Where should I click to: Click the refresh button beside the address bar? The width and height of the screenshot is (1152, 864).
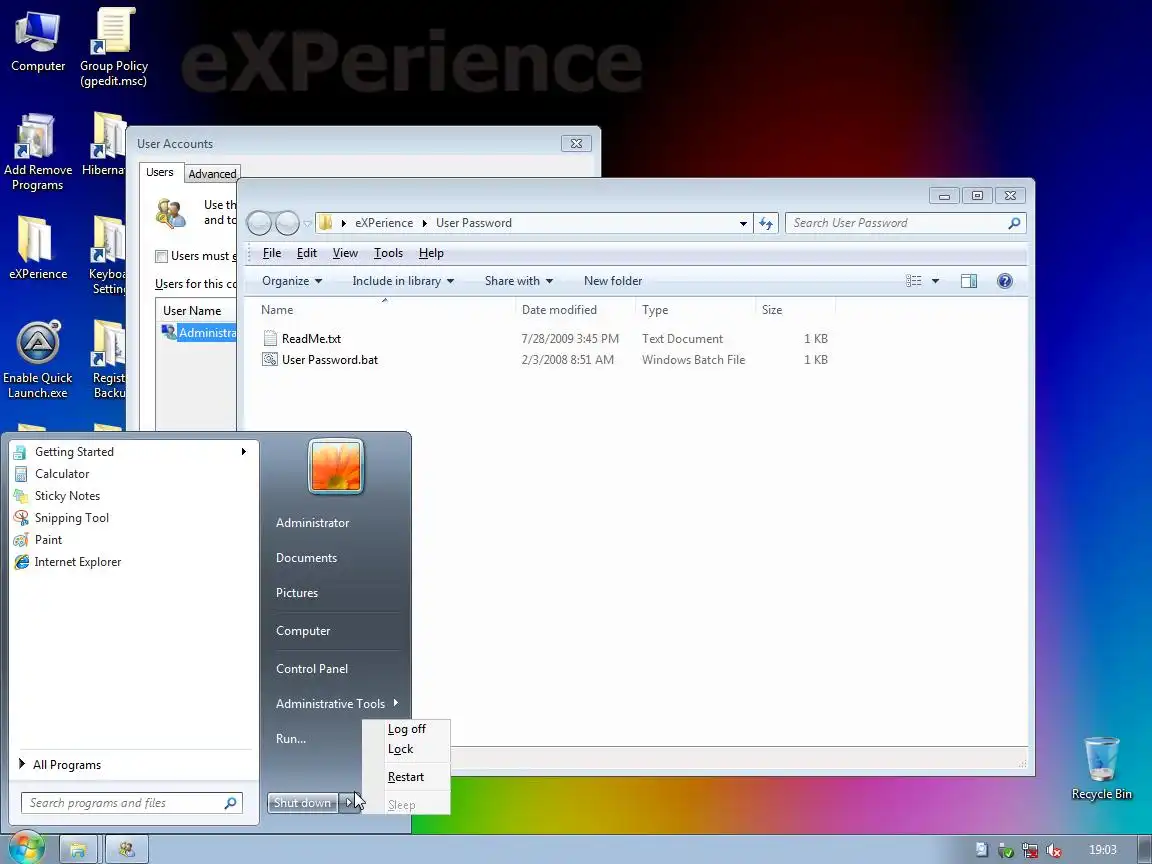pos(766,223)
